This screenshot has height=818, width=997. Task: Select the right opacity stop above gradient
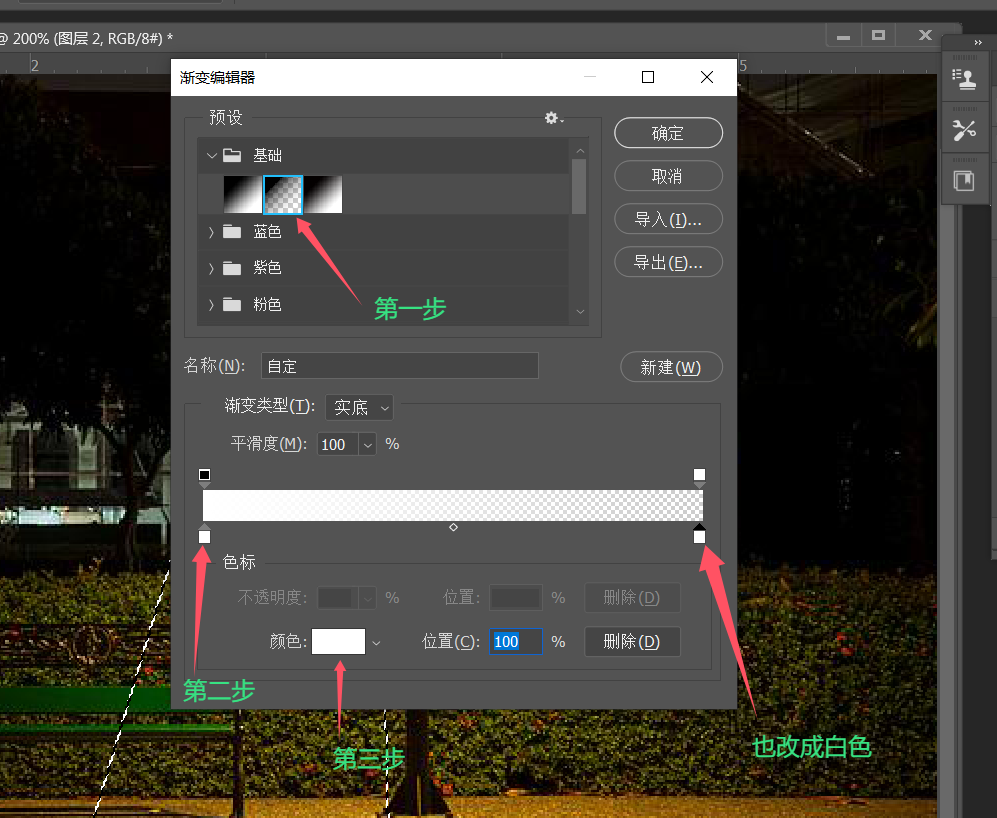click(699, 477)
